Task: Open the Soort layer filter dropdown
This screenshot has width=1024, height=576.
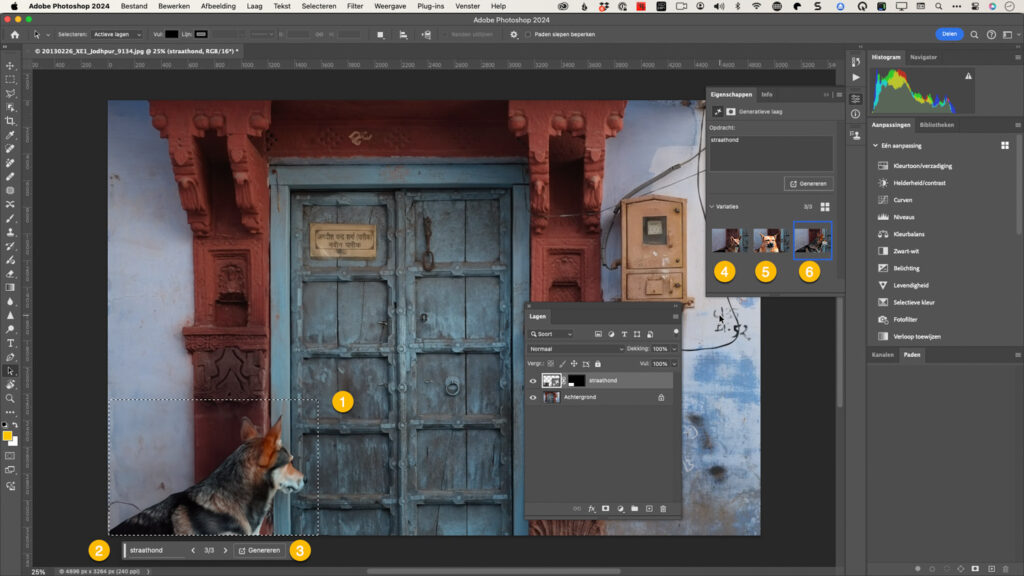Action: pos(551,334)
